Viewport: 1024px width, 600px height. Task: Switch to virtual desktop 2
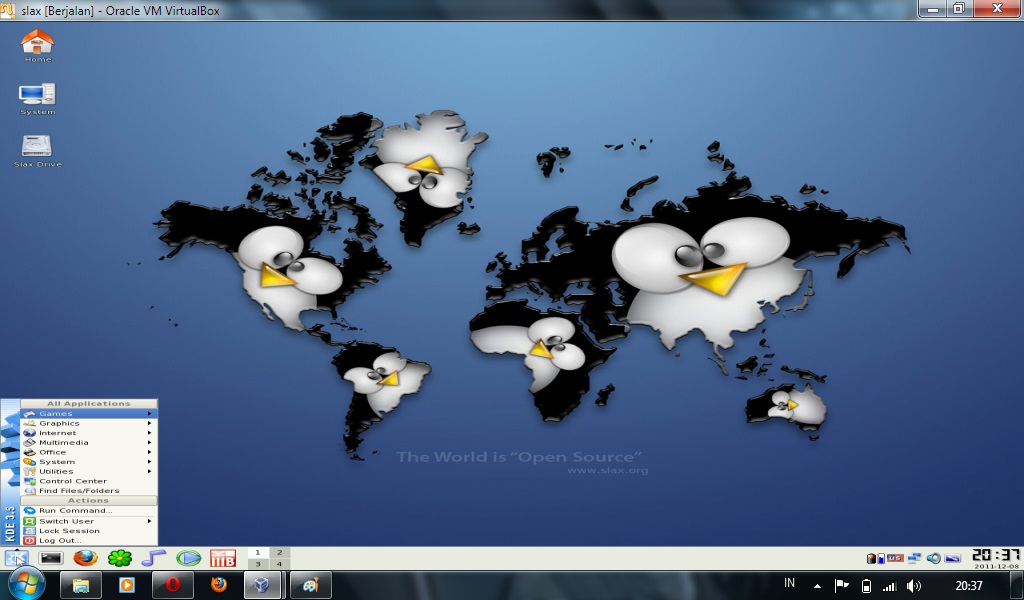click(280, 552)
